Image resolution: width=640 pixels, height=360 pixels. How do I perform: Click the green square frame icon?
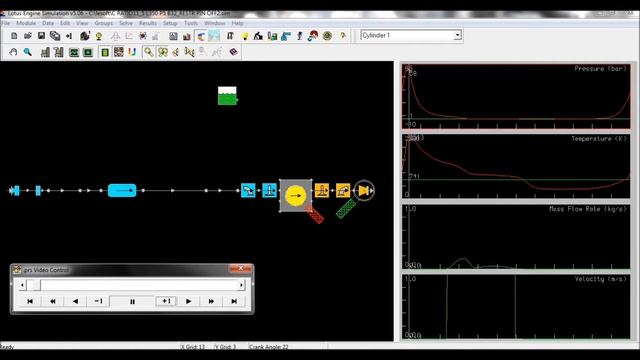pyautogui.click(x=88, y=52)
